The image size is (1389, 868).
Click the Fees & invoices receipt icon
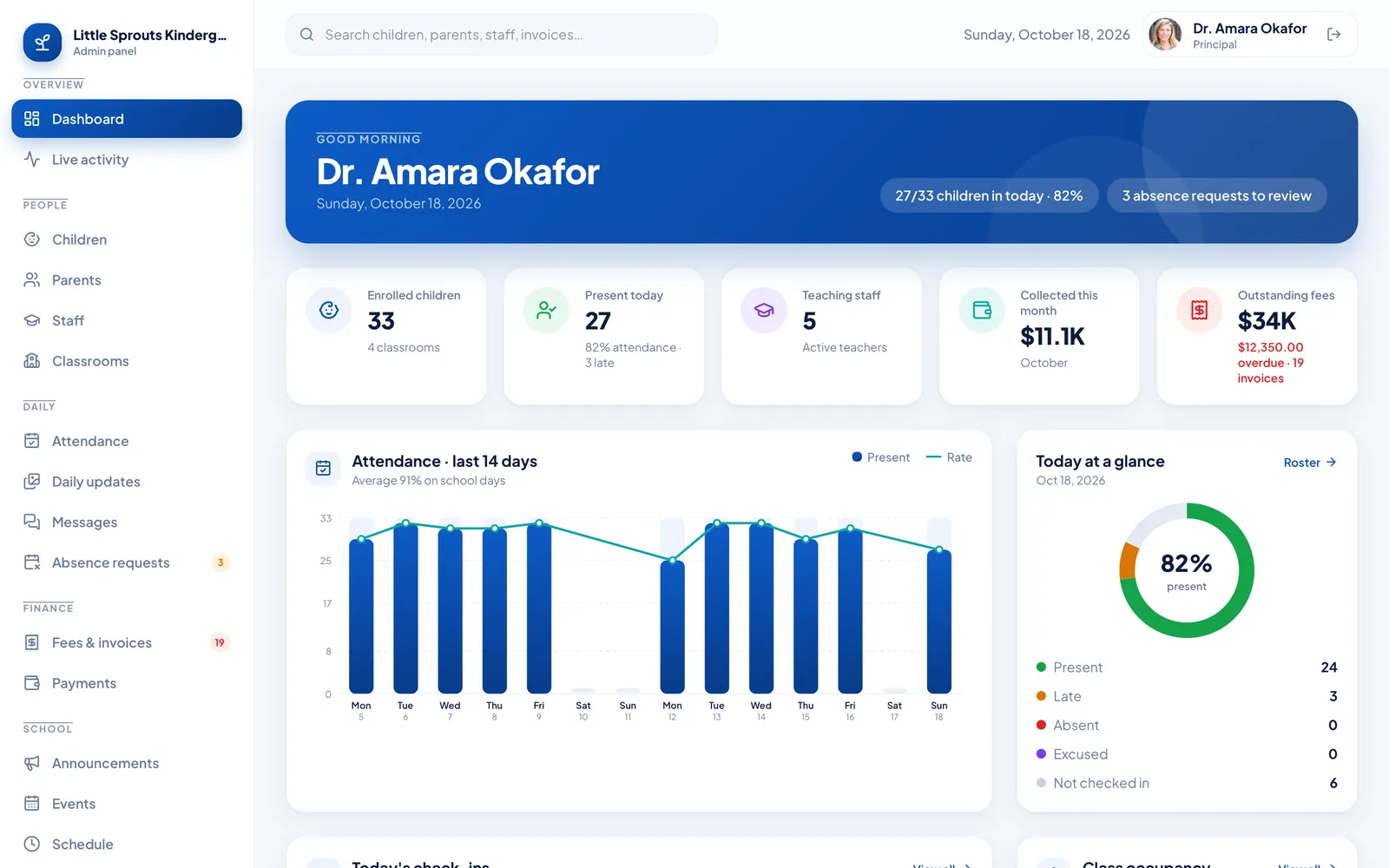pyautogui.click(x=32, y=642)
